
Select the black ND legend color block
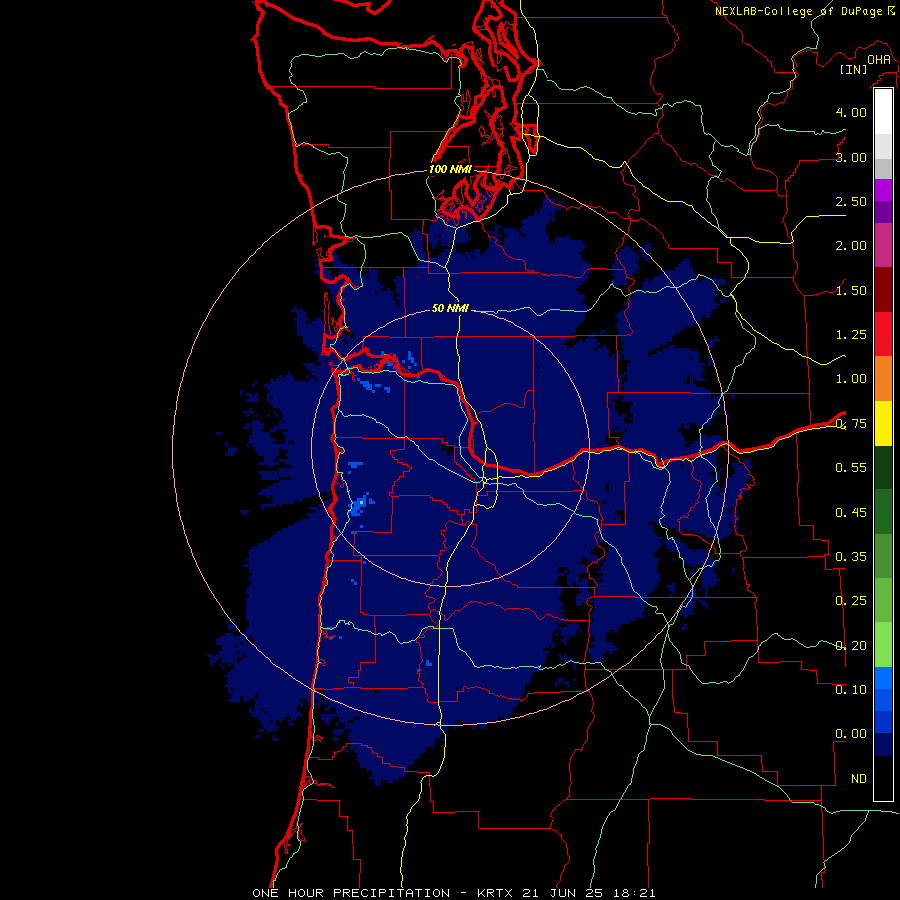(883, 778)
